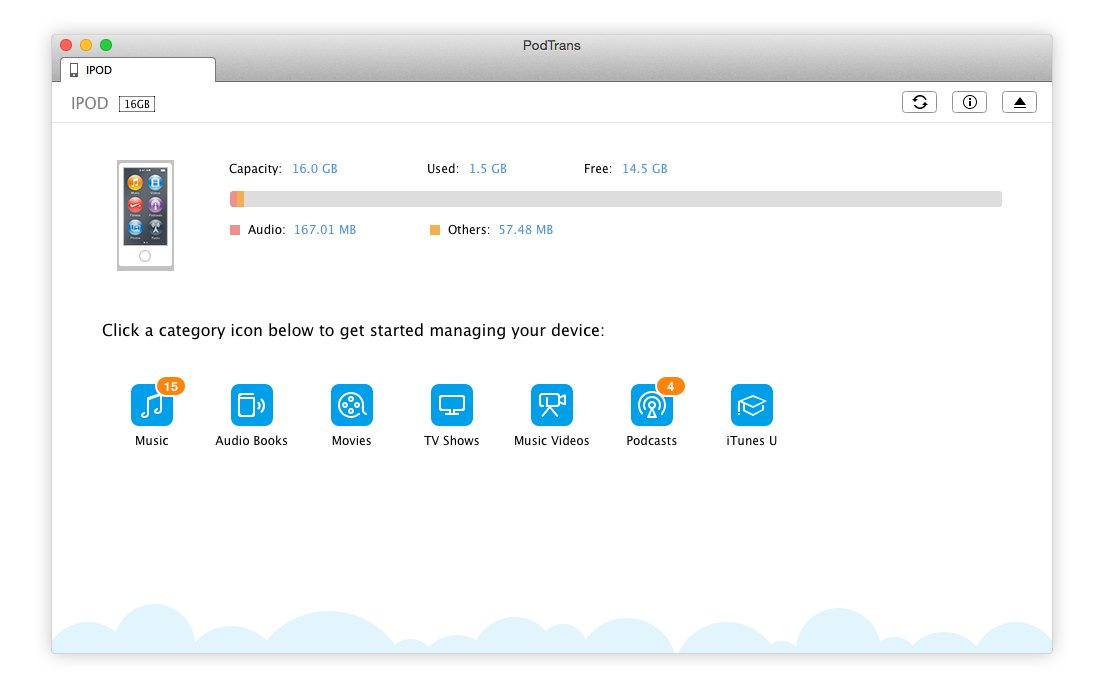
Task: Open the Music category
Action: coord(151,405)
